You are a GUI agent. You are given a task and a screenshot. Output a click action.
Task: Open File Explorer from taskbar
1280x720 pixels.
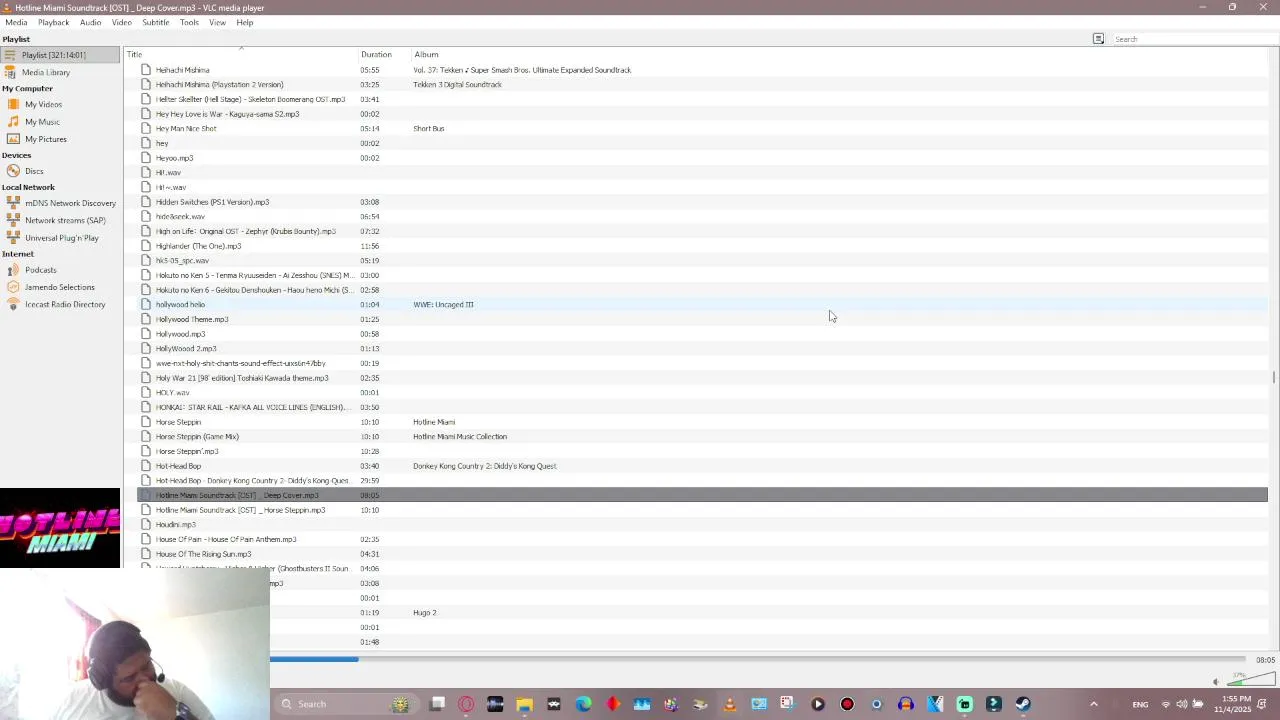click(524, 704)
